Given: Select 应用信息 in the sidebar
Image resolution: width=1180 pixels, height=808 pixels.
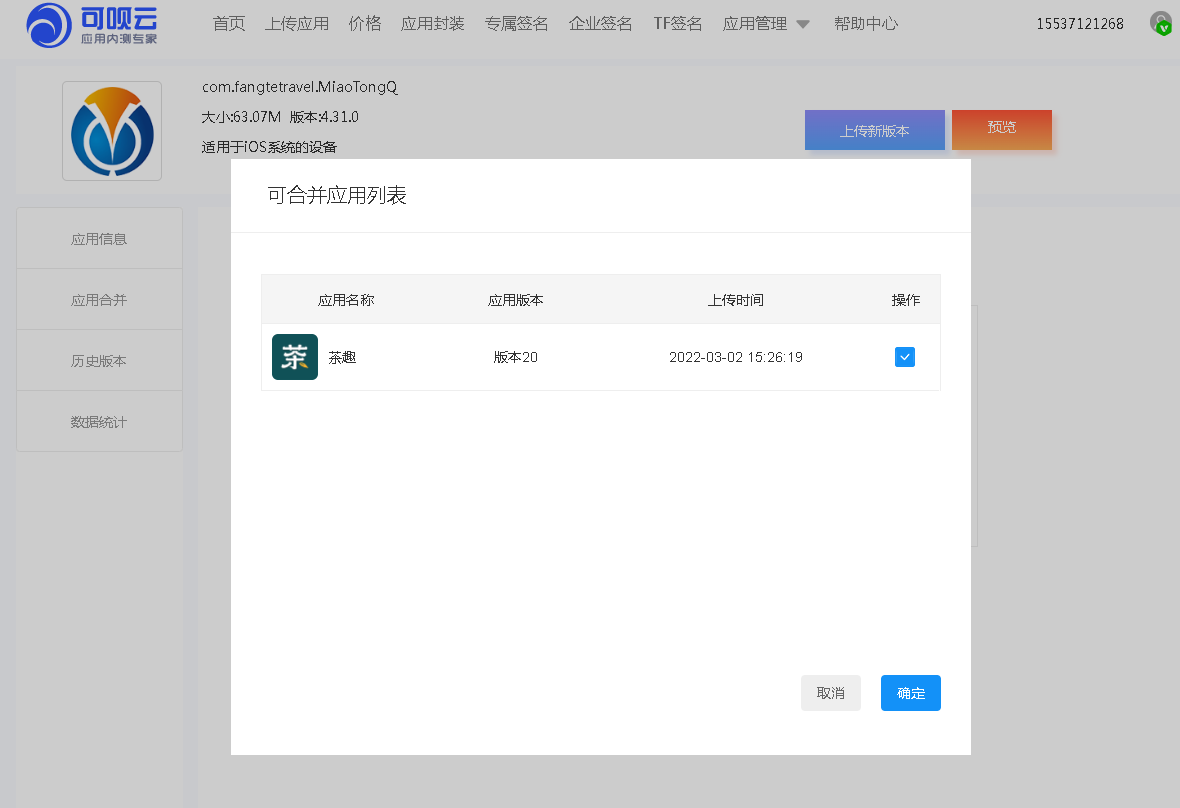Looking at the screenshot, I should [x=99, y=237].
